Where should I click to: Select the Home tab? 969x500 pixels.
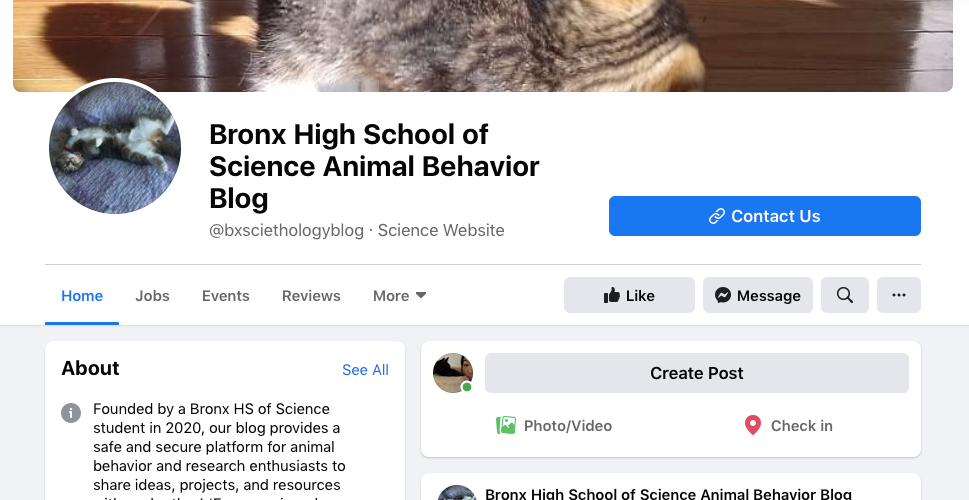[x=82, y=296]
